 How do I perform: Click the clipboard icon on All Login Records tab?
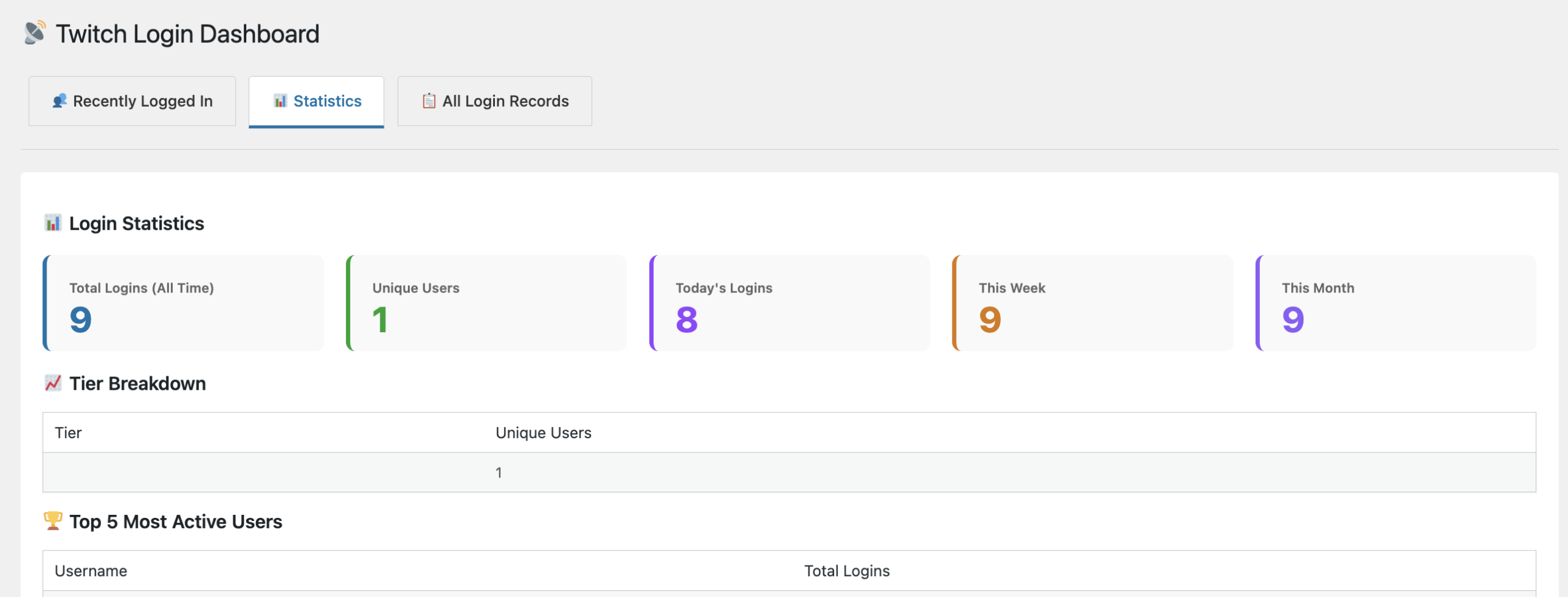(429, 101)
